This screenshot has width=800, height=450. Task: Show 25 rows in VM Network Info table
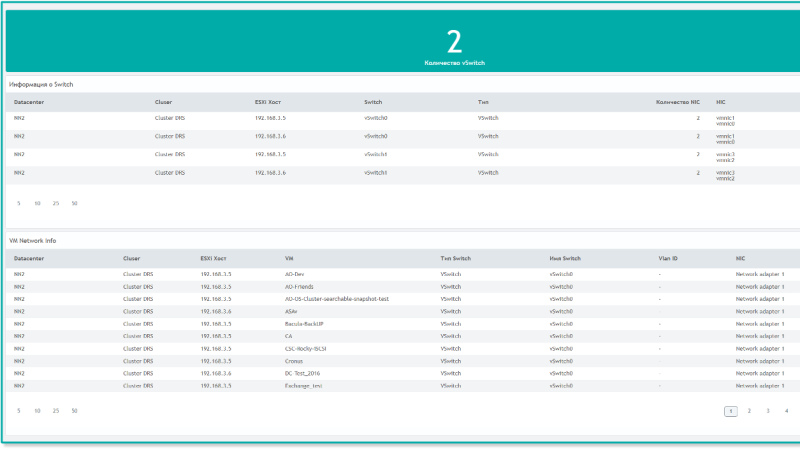point(56,411)
